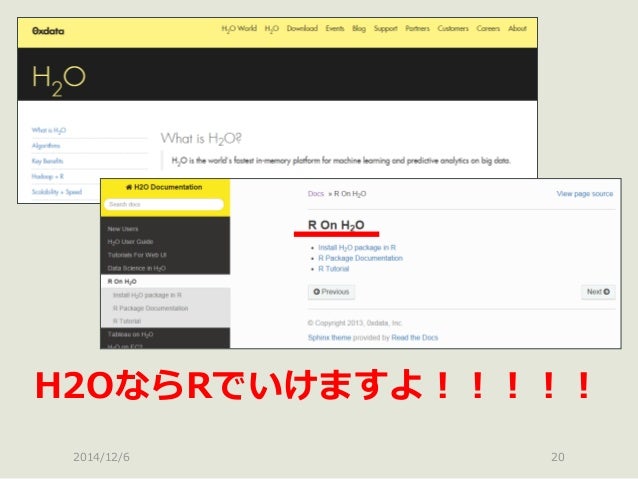Click the 'What is H2O?' heading
The width and height of the screenshot is (638, 479).
(x=201, y=138)
